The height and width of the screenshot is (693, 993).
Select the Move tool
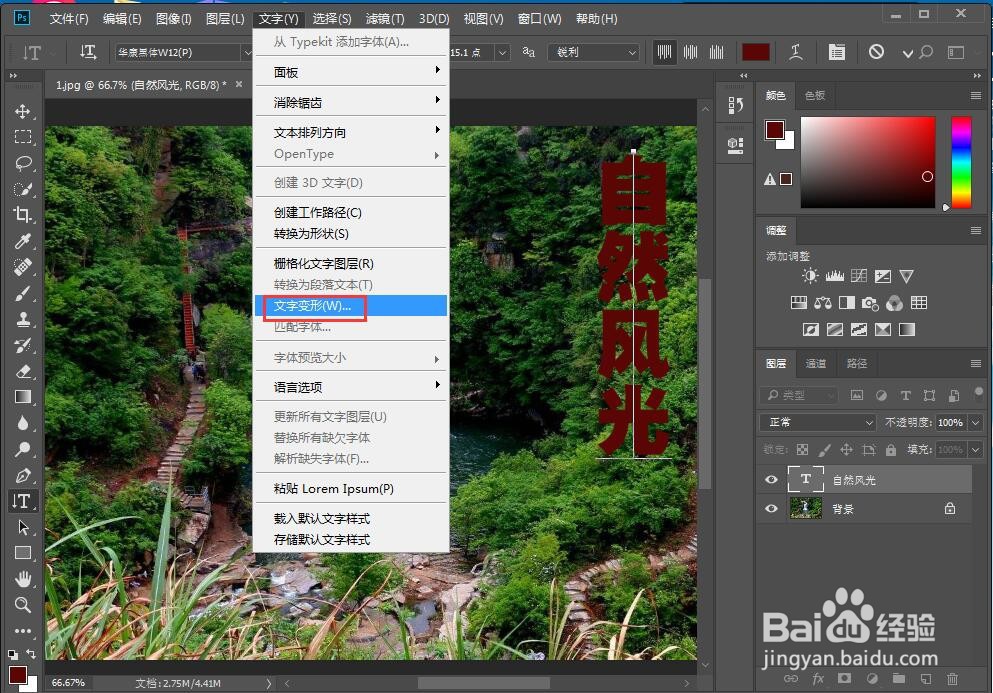coord(23,112)
